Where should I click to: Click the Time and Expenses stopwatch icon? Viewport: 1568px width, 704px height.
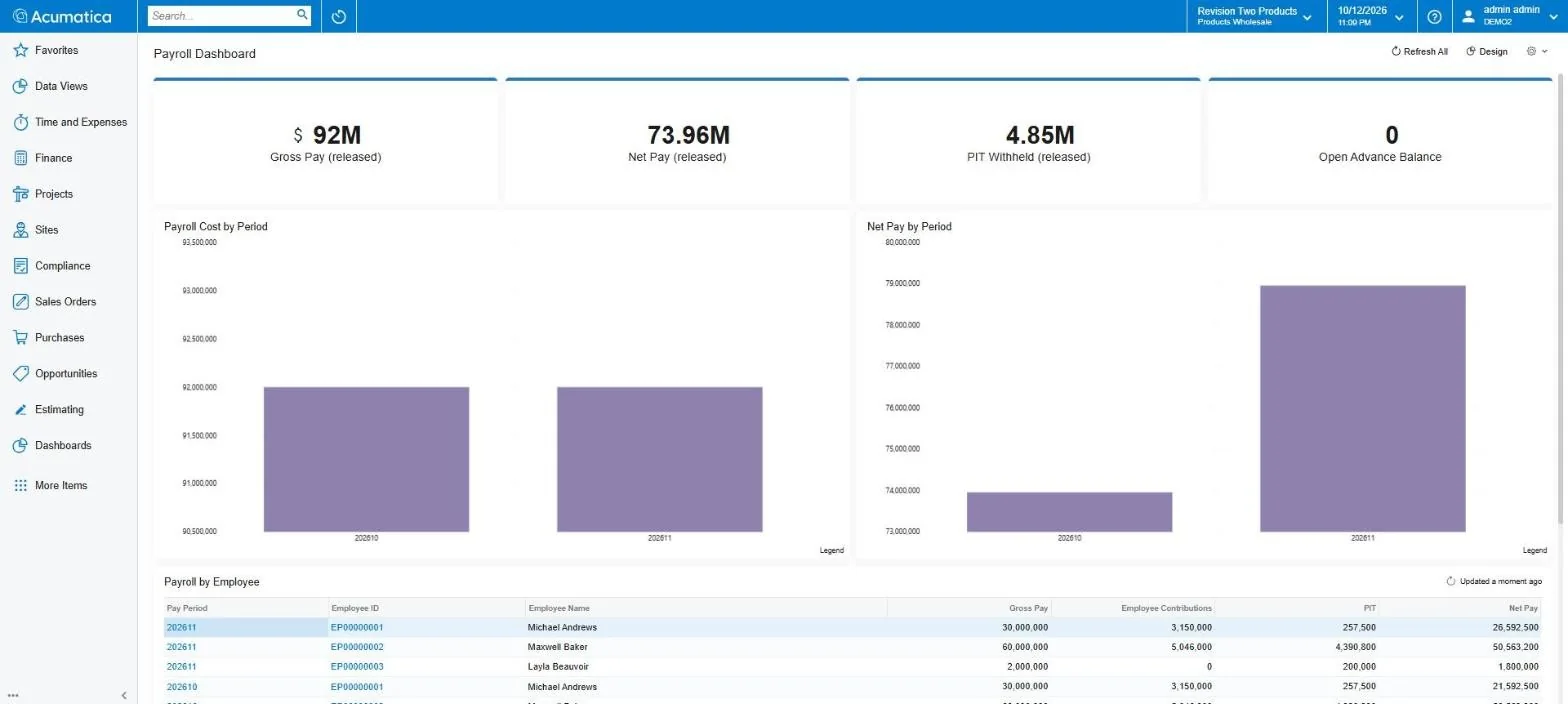point(20,122)
